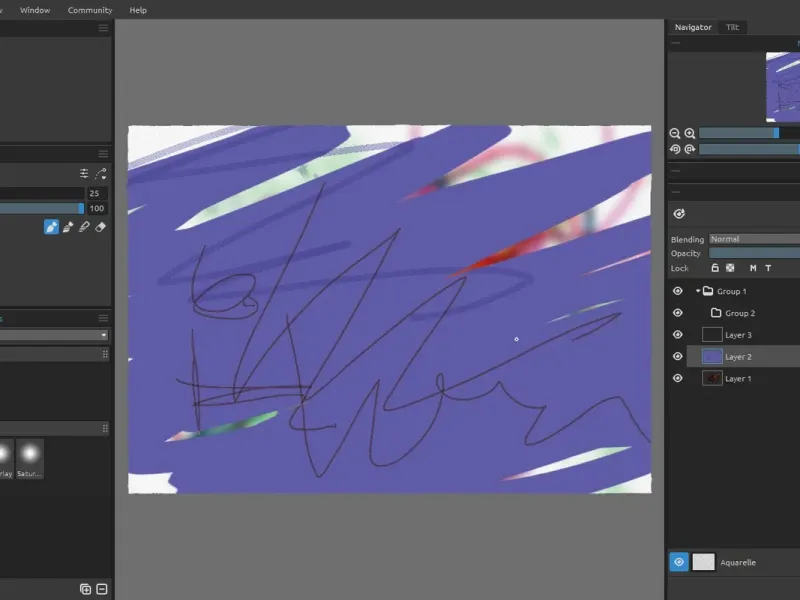The image size is (800, 600).
Task: Click the Aquarelle paper label
Action: (x=738, y=562)
